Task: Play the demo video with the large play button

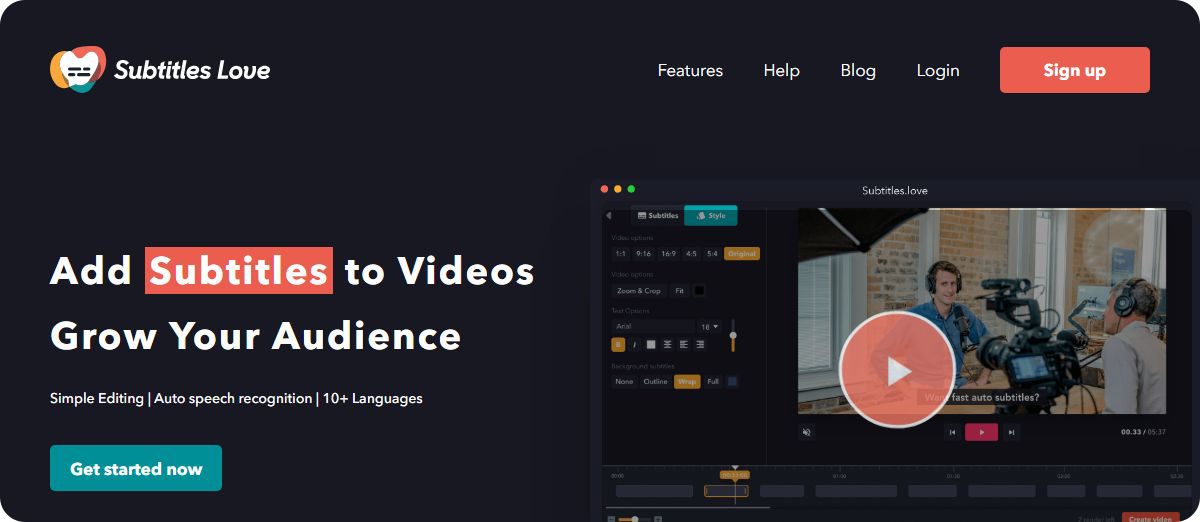Action: click(x=898, y=370)
